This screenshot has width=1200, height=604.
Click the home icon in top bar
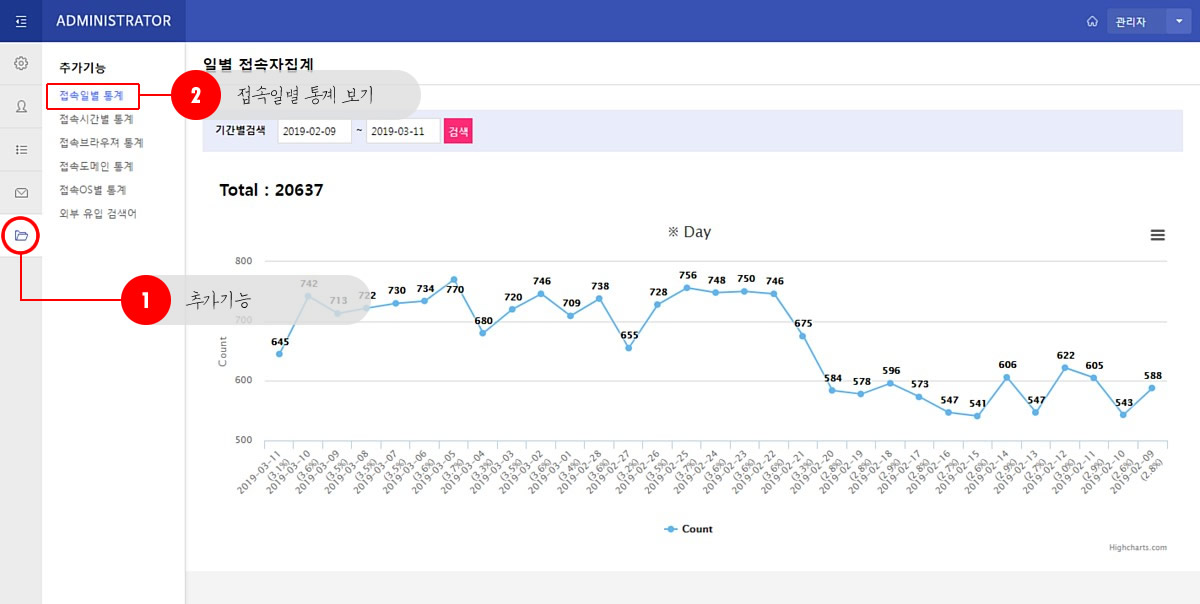point(1092,21)
